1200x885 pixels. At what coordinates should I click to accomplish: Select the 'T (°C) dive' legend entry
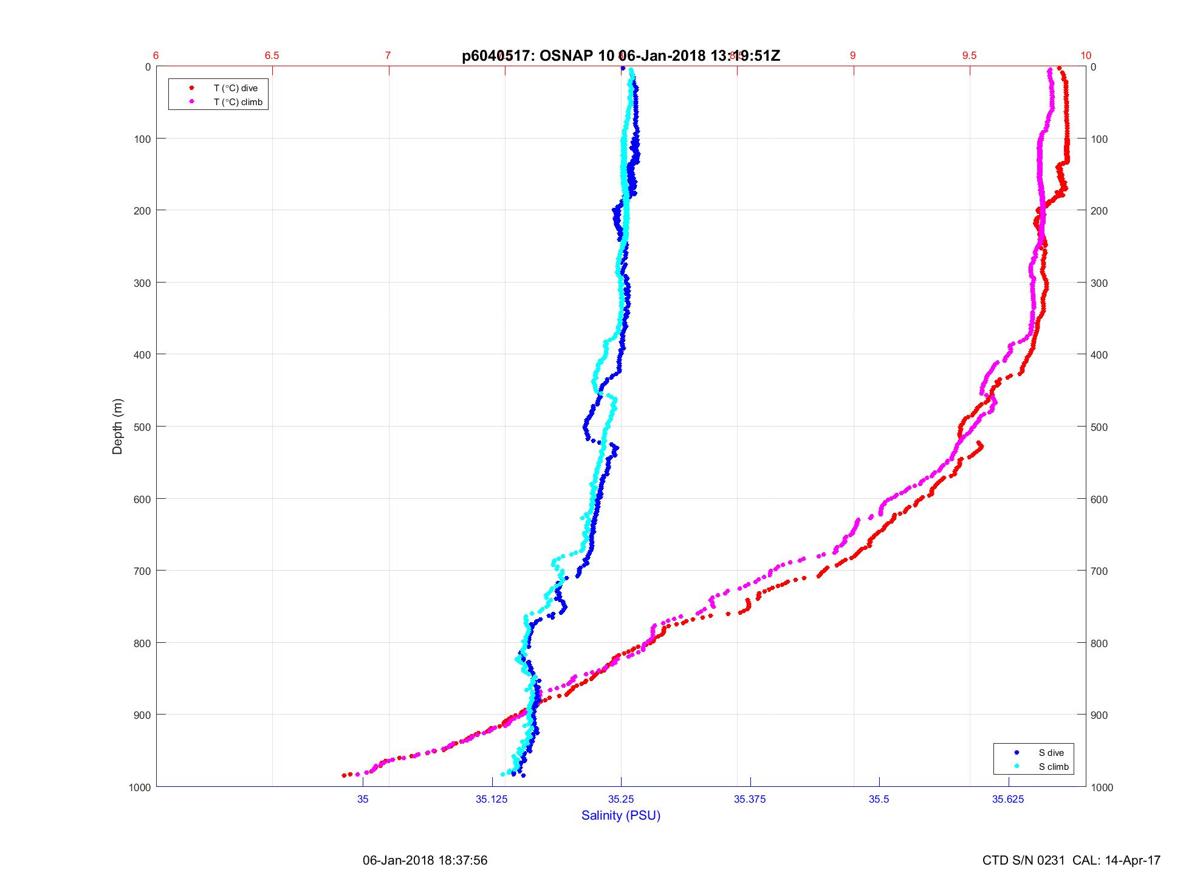coord(235,88)
